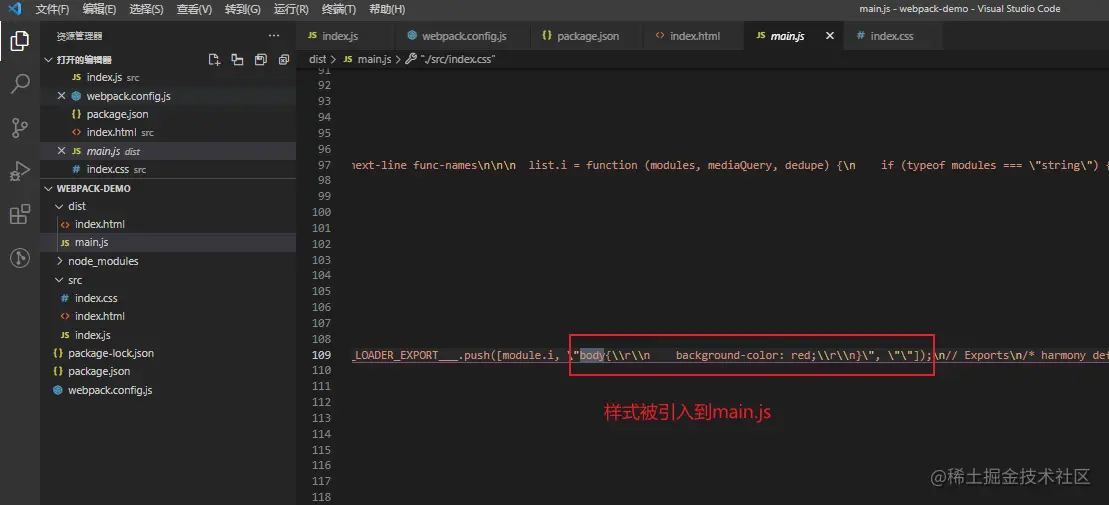The width and height of the screenshot is (1109, 505).
Task: Collapse the open editors section
Action: pos(49,60)
